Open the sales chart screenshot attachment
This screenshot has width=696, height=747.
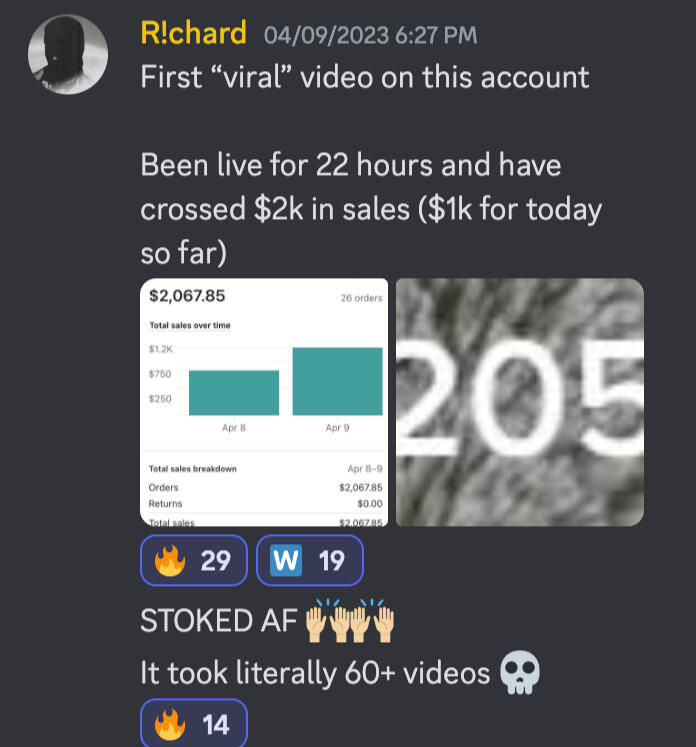(264, 402)
